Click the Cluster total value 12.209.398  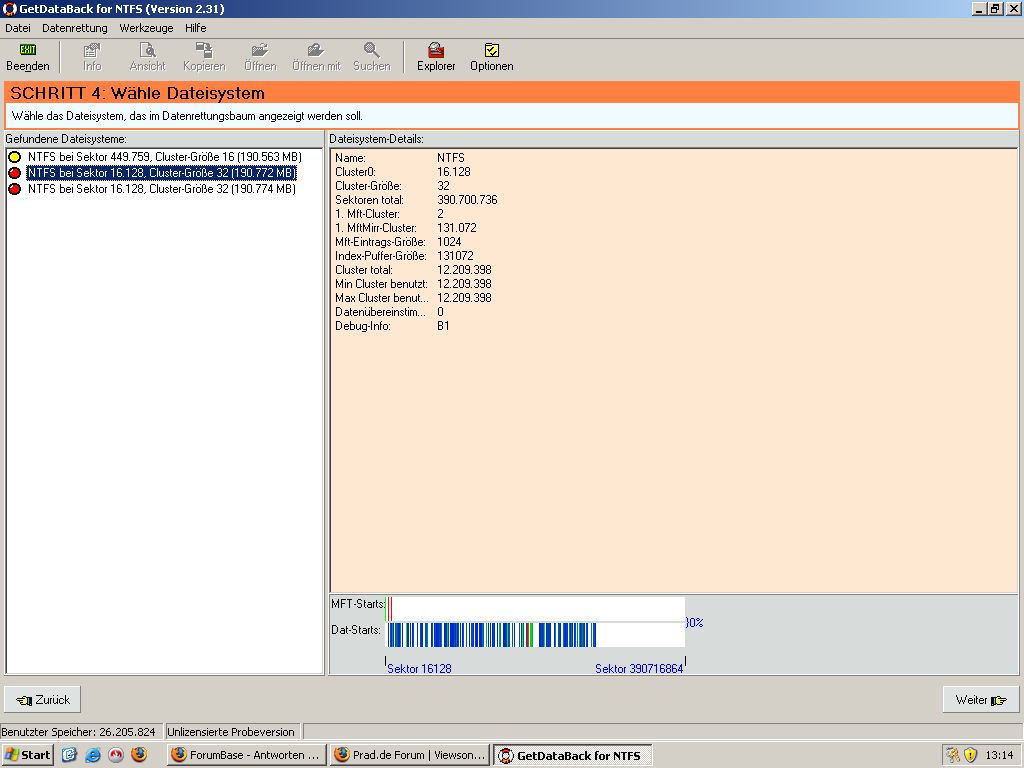(x=464, y=270)
